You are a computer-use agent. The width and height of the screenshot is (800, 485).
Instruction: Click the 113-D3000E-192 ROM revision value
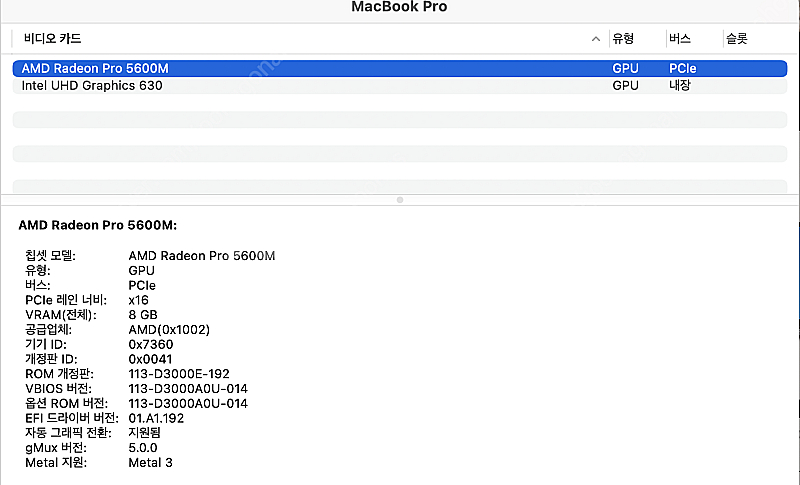click(179, 374)
